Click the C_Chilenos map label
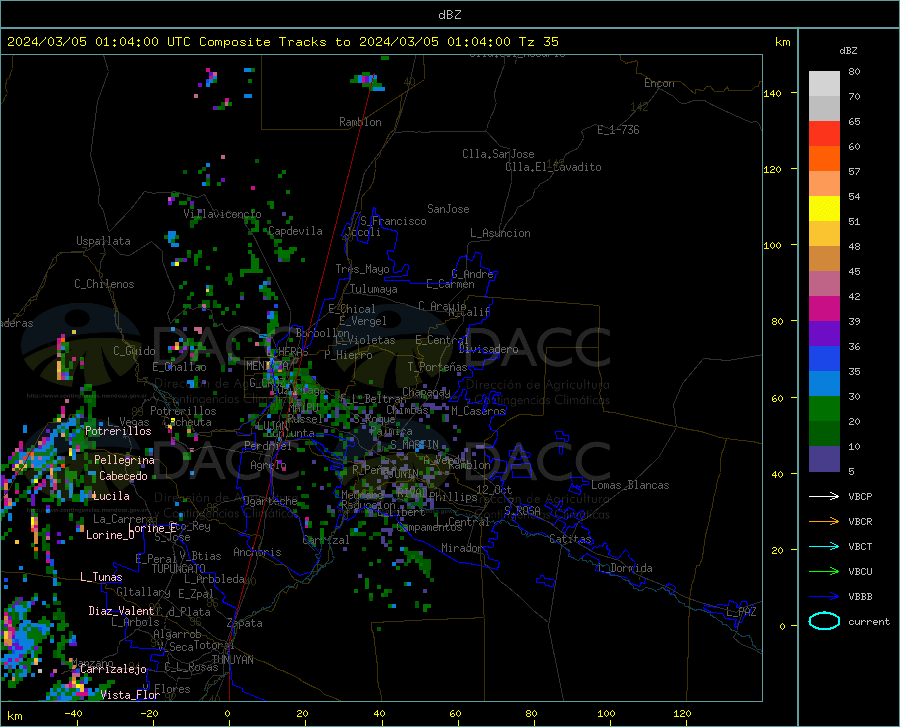Viewport: 900px width, 727px height. click(104, 284)
